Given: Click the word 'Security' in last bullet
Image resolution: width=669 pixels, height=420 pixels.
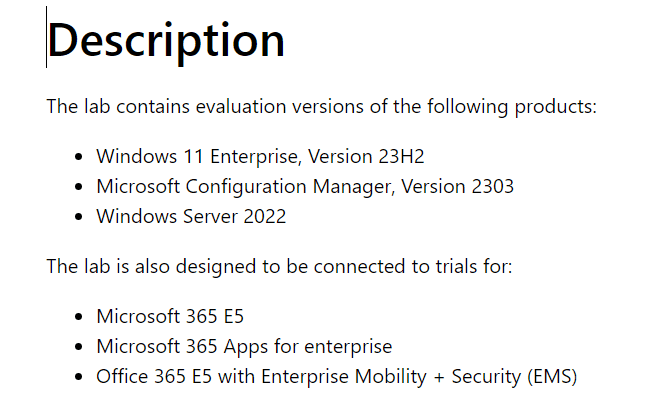Looking at the screenshot, I should click(x=486, y=377).
